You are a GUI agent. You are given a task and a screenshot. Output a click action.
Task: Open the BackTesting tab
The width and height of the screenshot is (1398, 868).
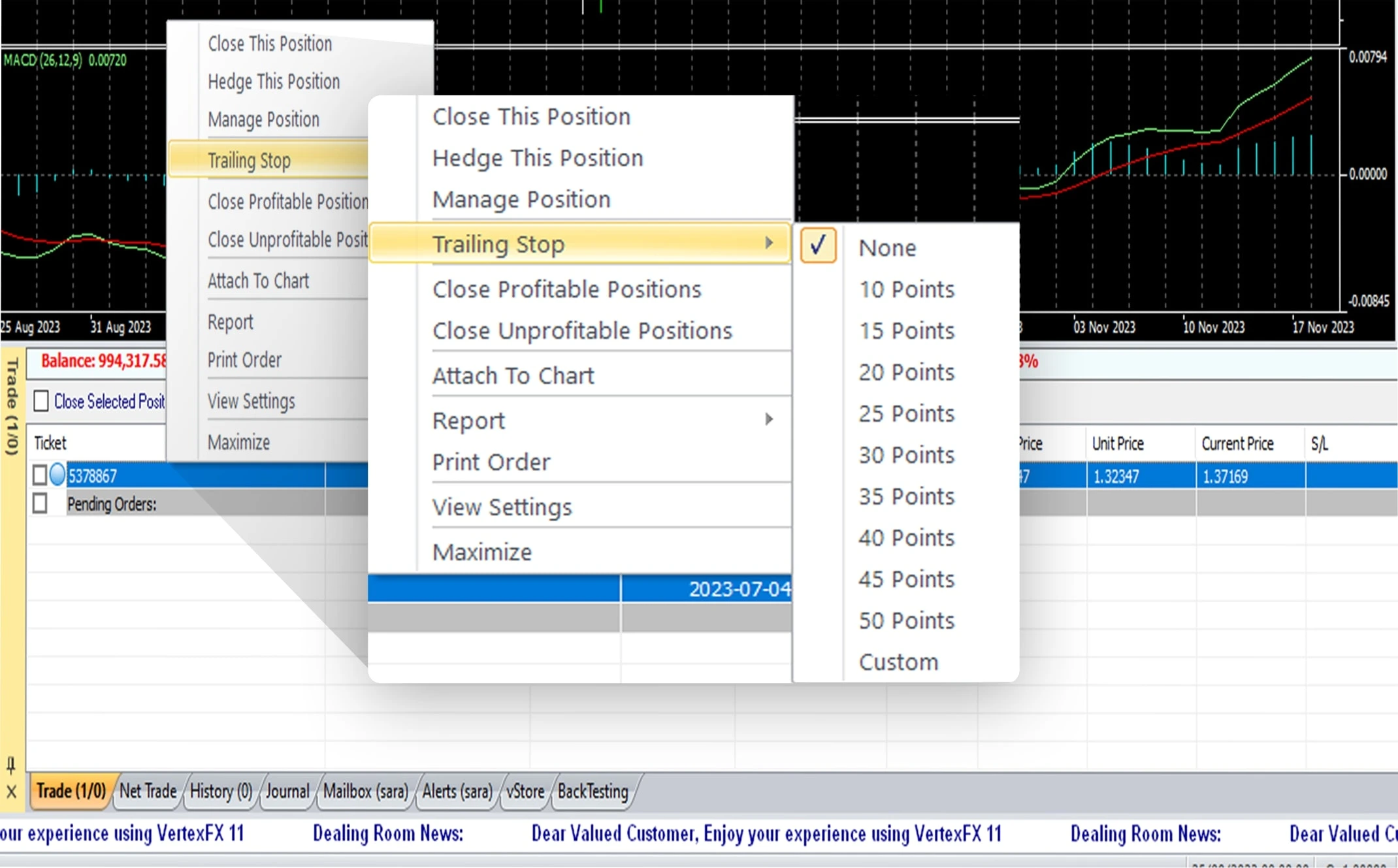click(x=593, y=791)
